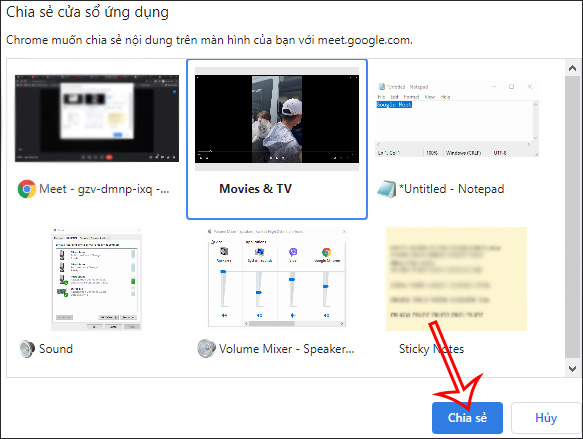Cancel the dialog with the Hủy button
583x439 pixels.
tap(546, 418)
